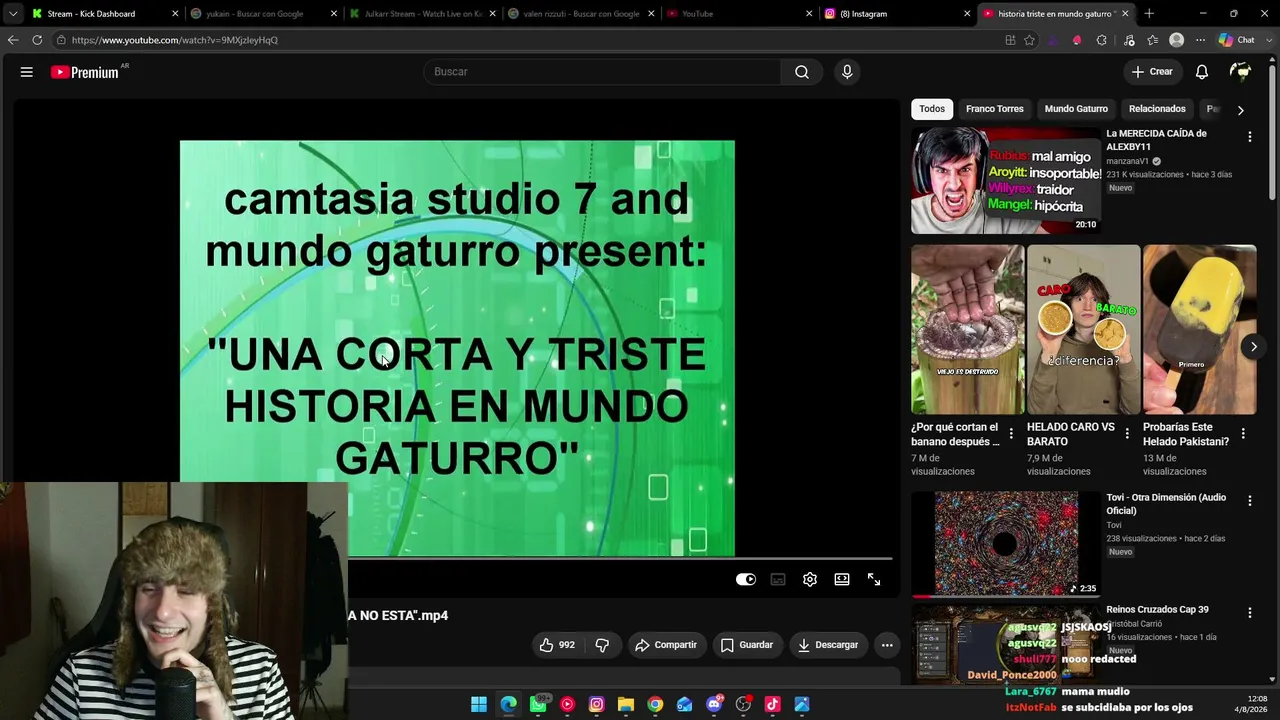Open options for HELADO CARO VS BARATO
Viewport: 1280px width, 720px height.
[x=1127, y=434]
